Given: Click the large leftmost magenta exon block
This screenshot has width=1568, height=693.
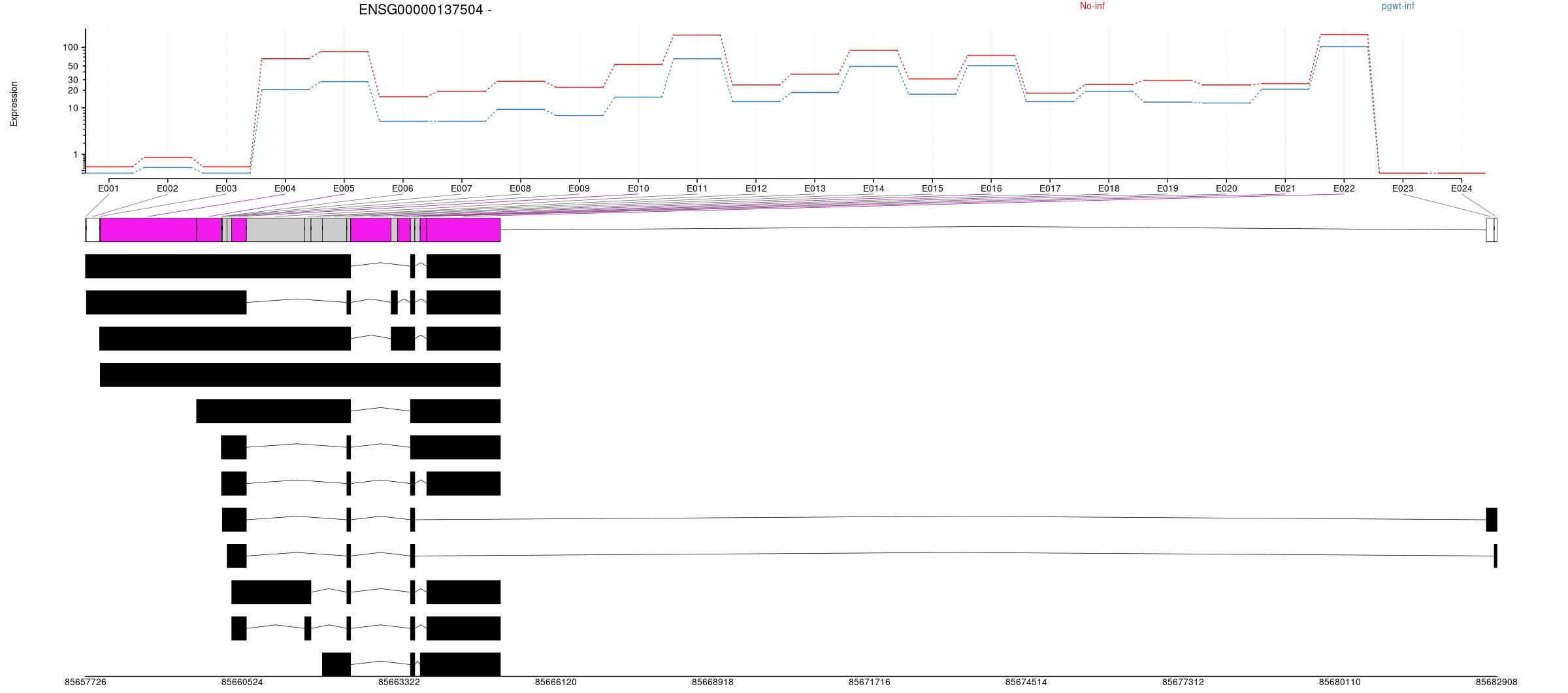Looking at the screenshot, I should 148,230.
